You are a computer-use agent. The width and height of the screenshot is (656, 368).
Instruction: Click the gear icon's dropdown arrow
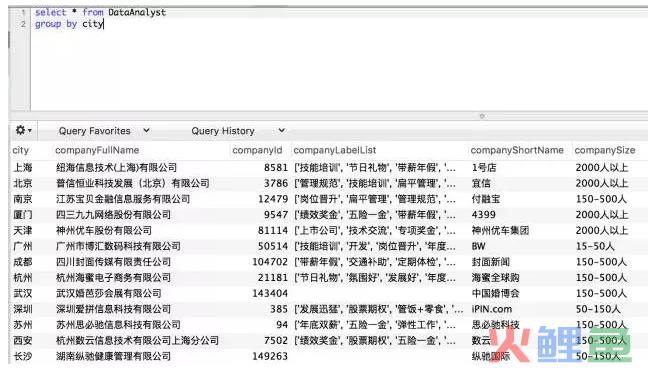click(x=30, y=131)
